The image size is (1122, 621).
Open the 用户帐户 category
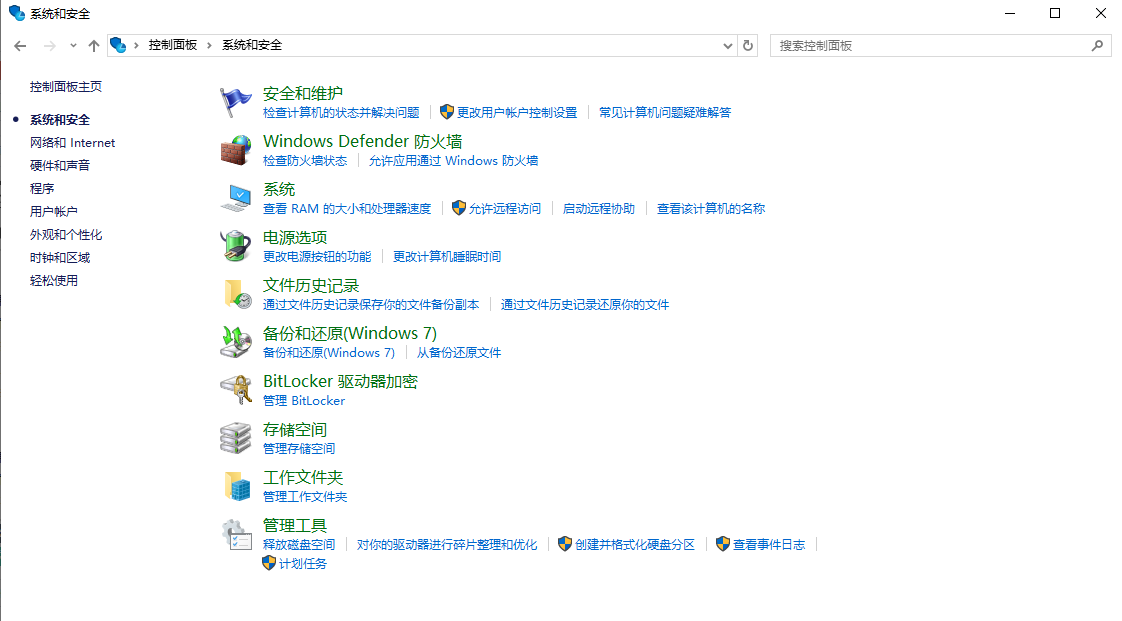[54, 211]
